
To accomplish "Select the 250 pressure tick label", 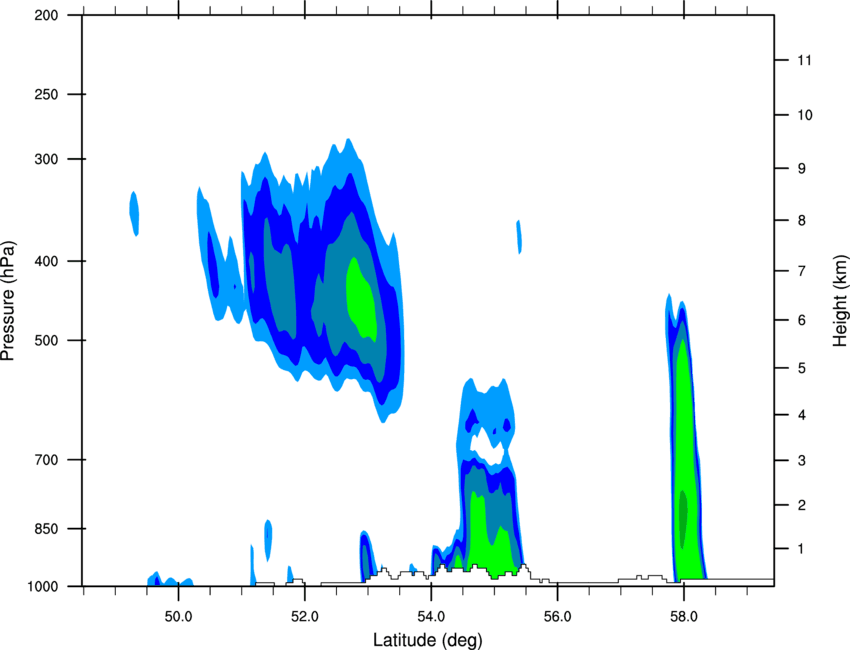I will pyautogui.click(x=46, y=94).
